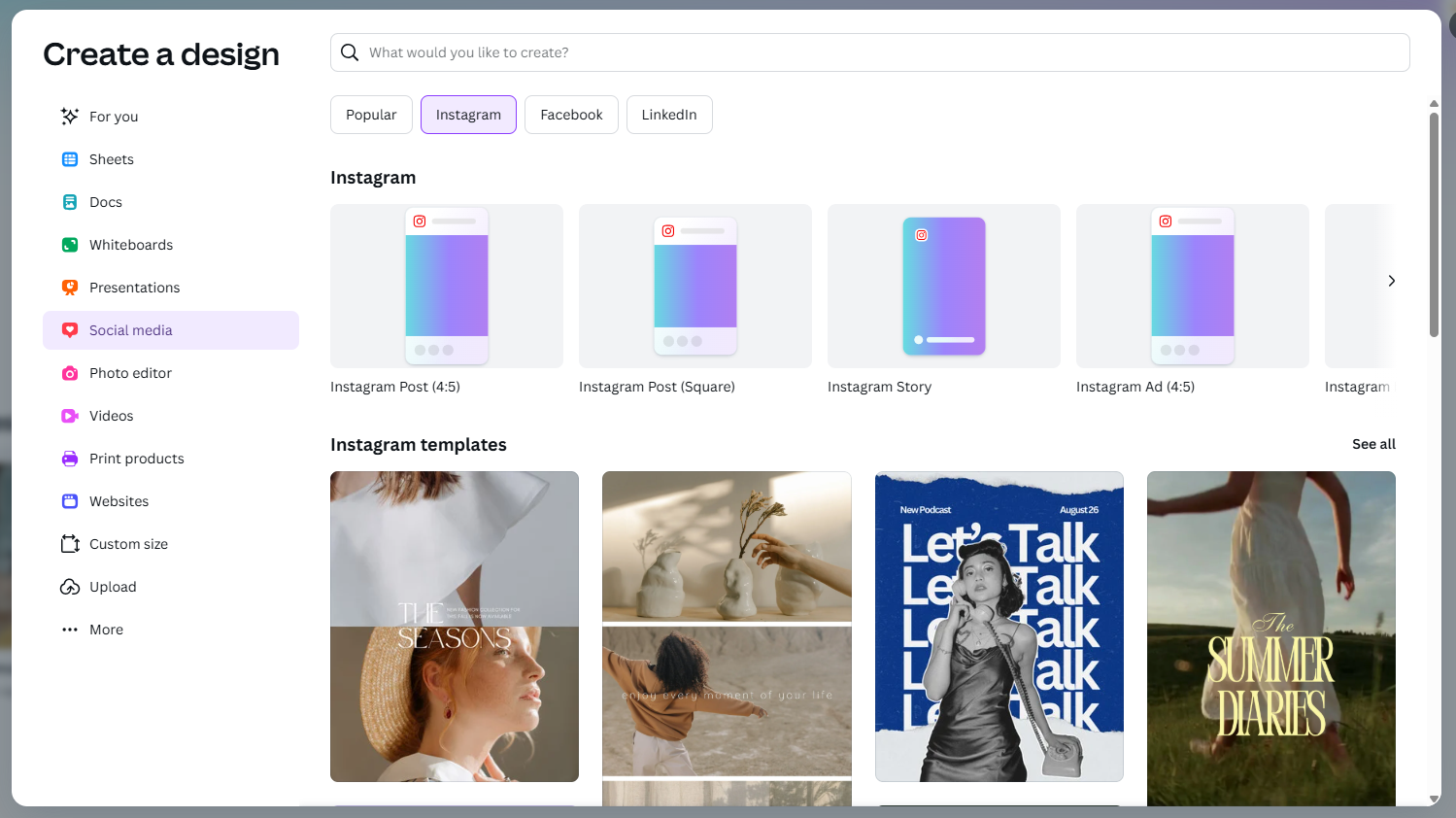
Task: Select Presentations in the sidebar
Action: tap(171, 288)
